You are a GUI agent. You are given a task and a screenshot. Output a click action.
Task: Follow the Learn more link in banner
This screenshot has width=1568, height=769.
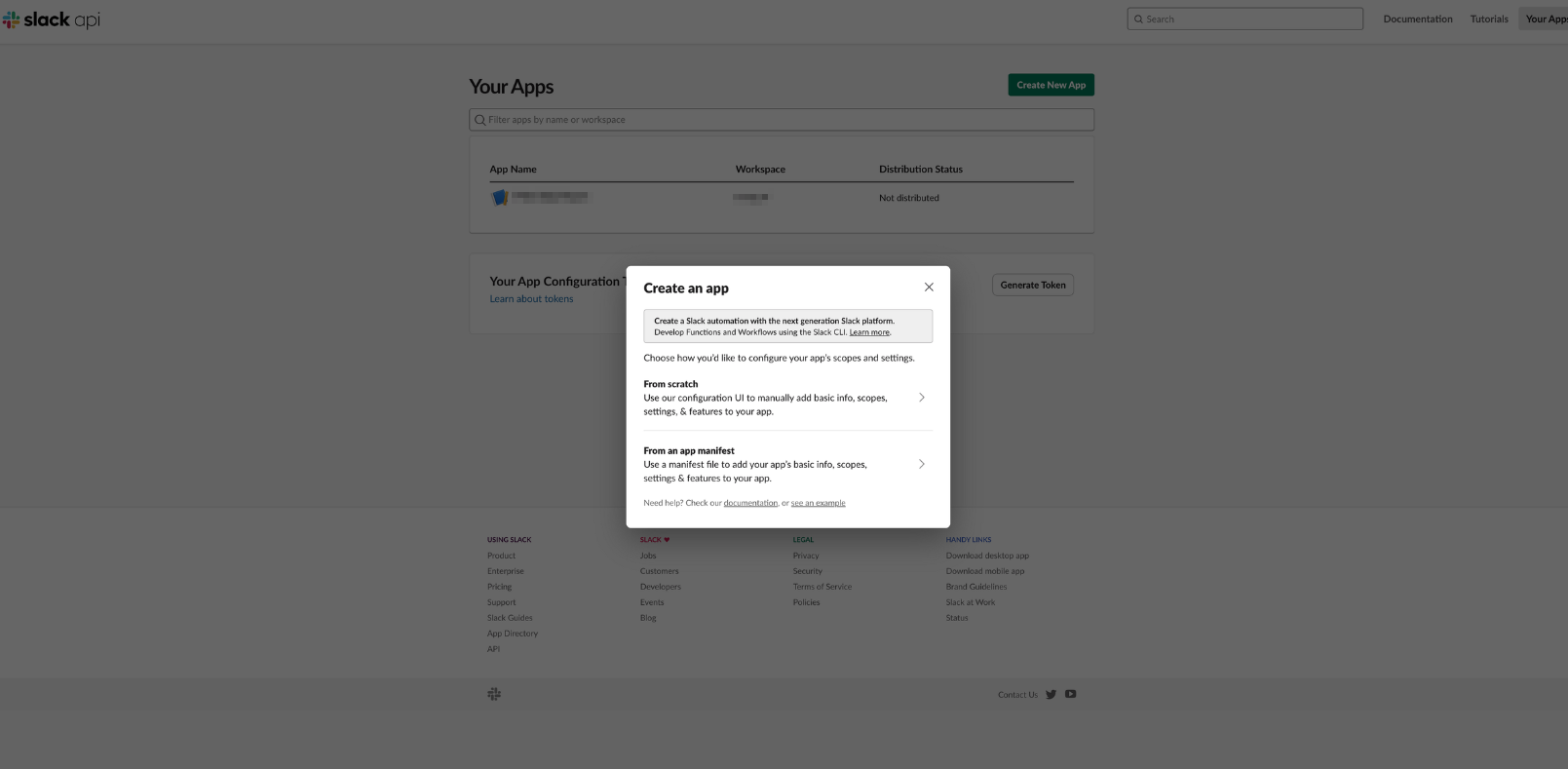coord(869,332)
